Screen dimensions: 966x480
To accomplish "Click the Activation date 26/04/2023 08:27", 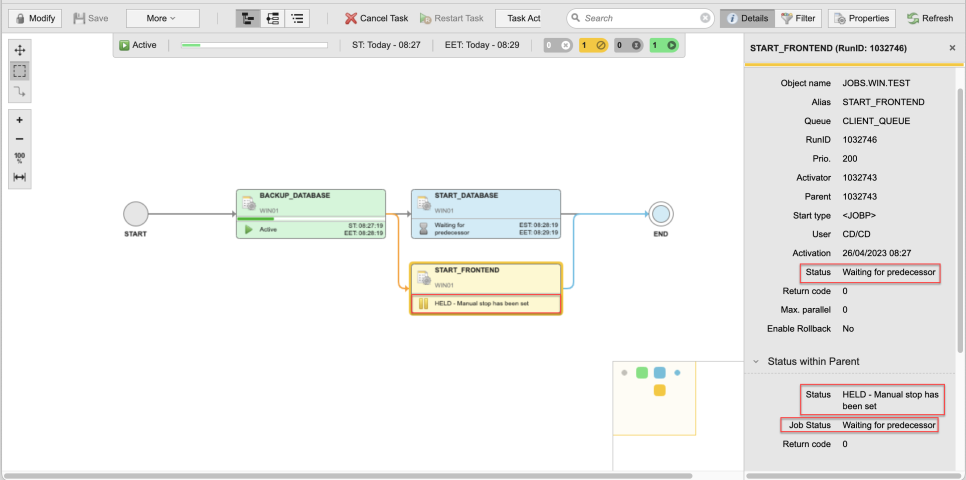I will (x=877, y=253).
